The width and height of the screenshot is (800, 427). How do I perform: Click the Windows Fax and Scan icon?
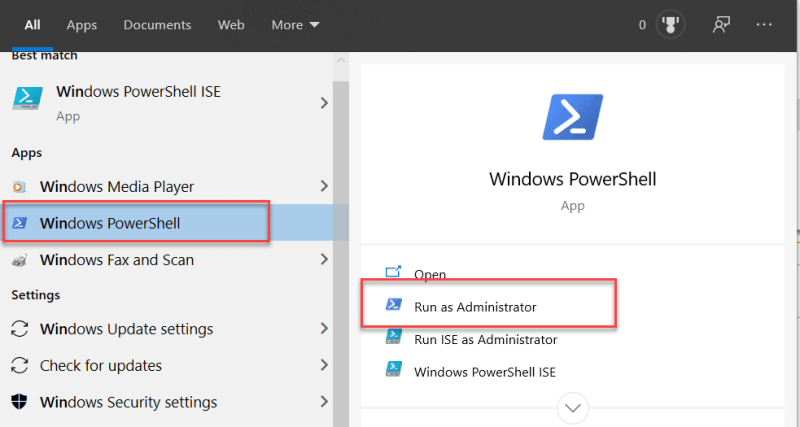point(19,260)
